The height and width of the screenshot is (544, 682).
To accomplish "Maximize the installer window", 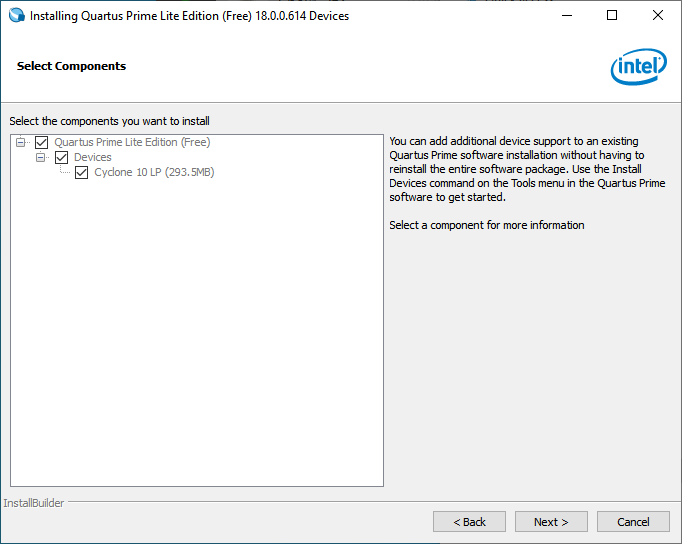I will (612, 16).
